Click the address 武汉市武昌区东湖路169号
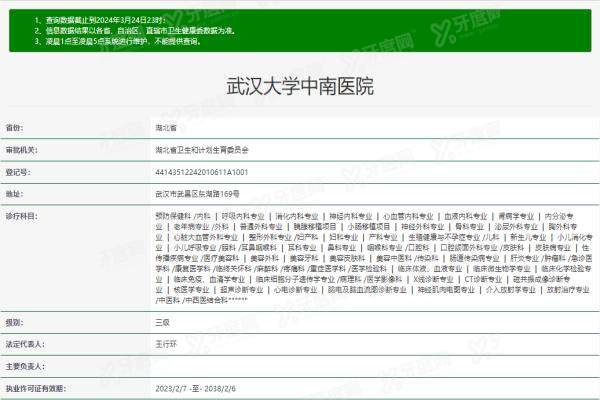 point(197,194)
